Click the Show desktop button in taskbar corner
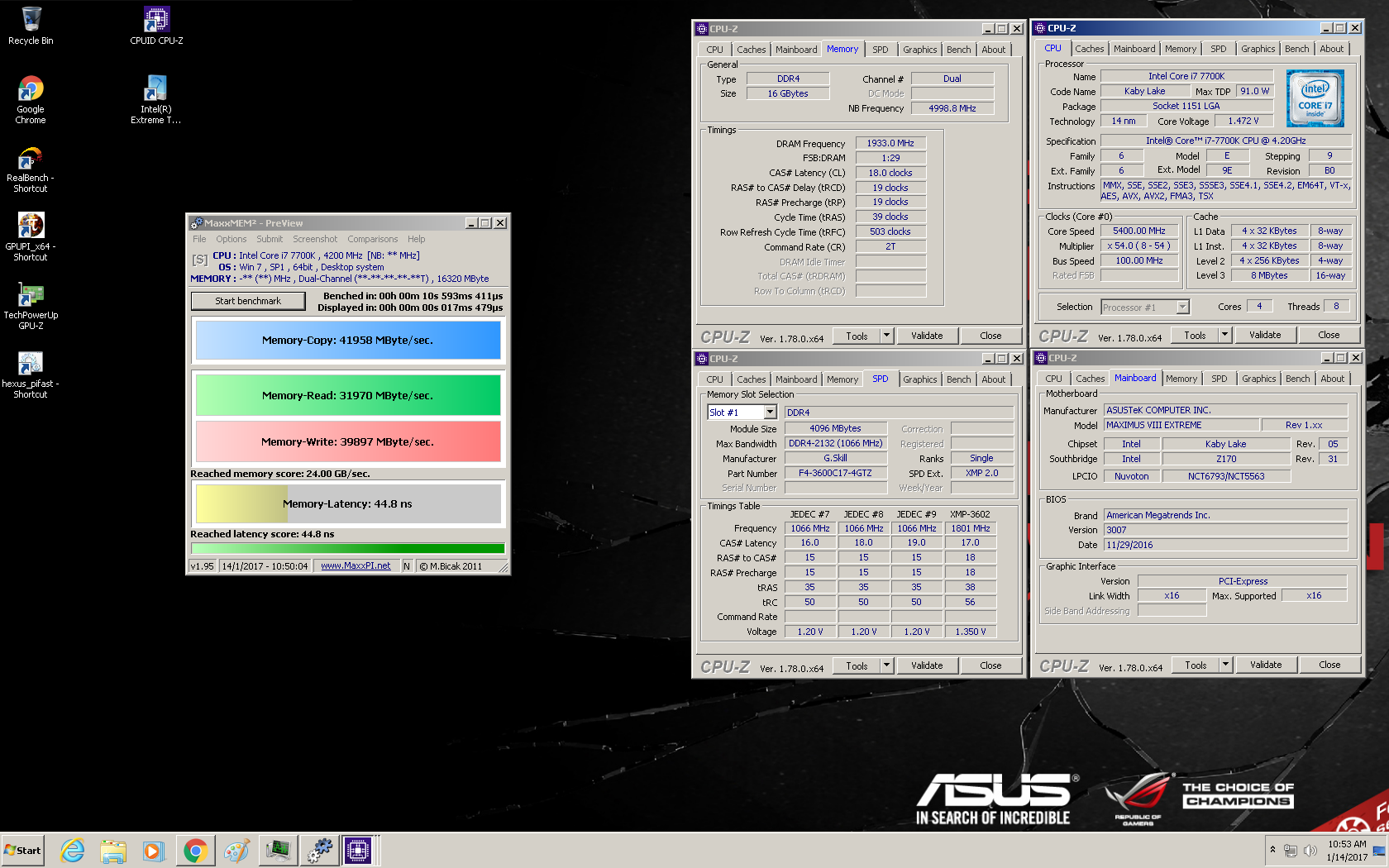Screen dimensions: 1389x868 click(x=1378, y=851)
